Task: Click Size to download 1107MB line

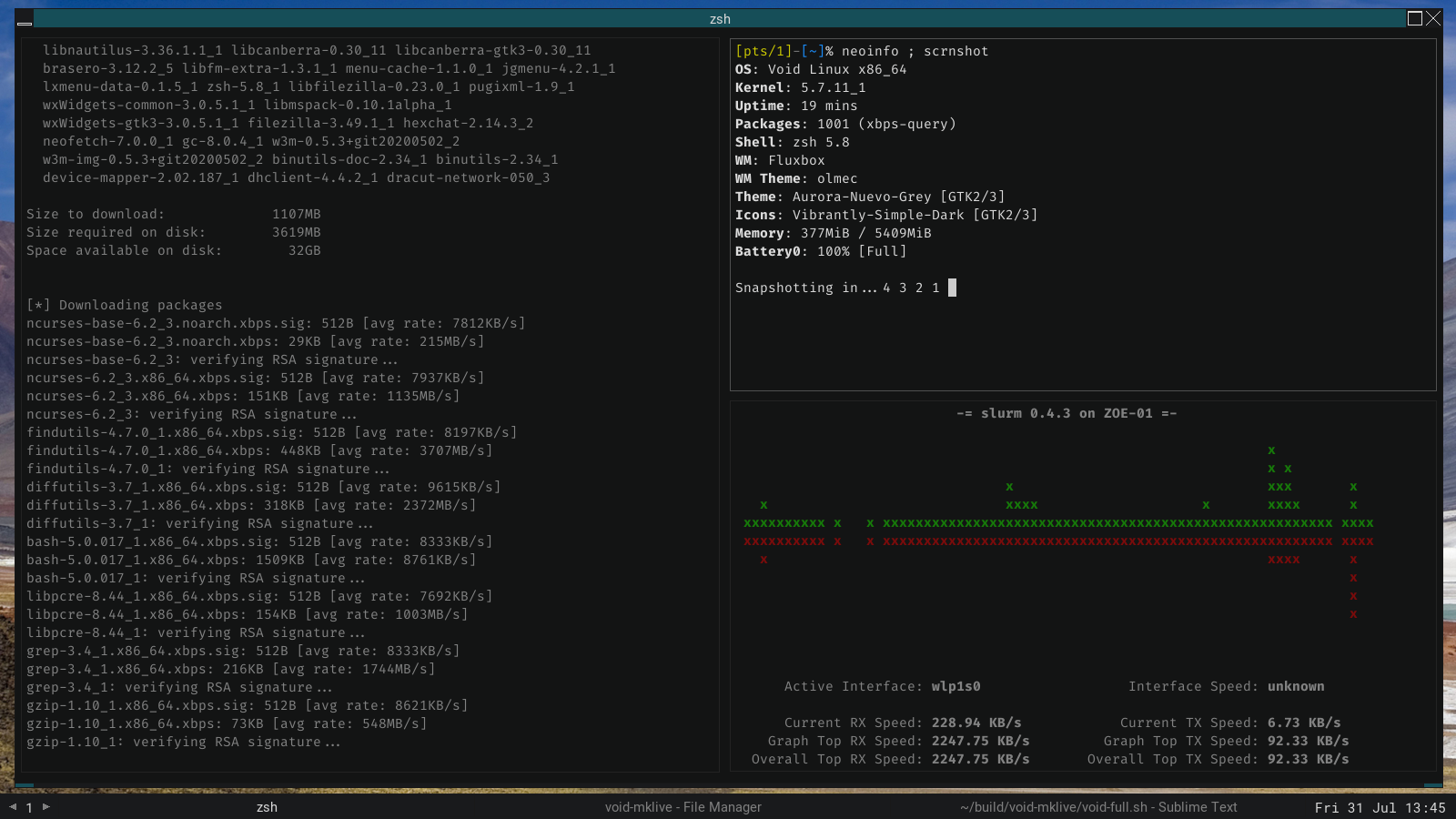Action: point(174,214)
